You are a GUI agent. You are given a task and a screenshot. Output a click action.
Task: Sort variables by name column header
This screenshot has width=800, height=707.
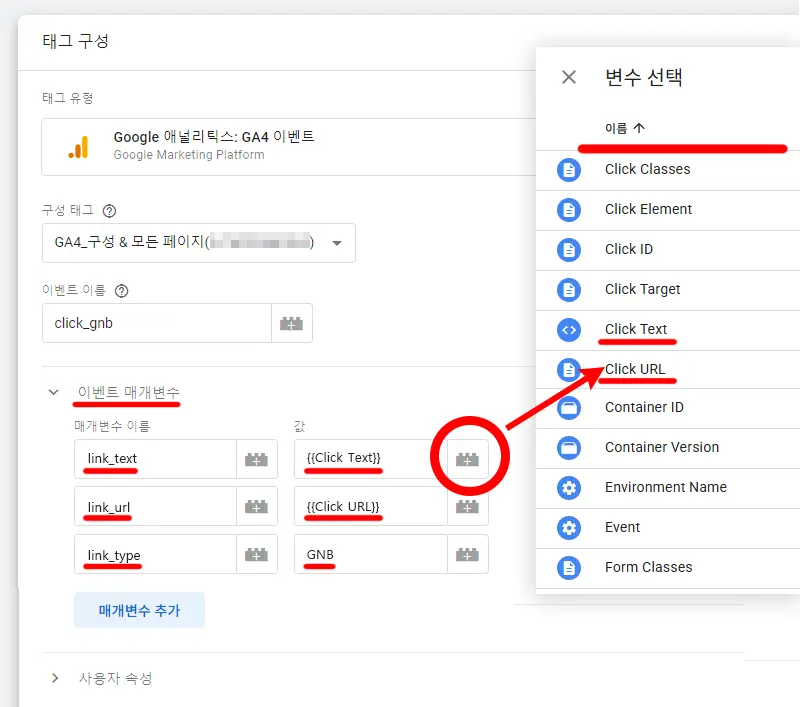pos(625,128)
